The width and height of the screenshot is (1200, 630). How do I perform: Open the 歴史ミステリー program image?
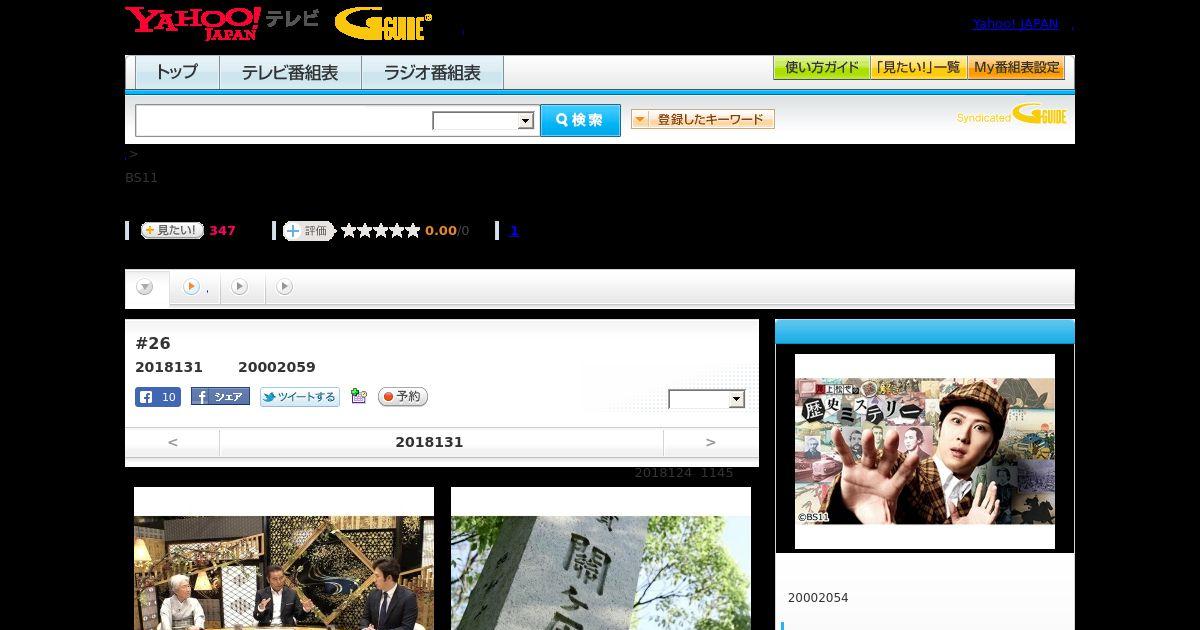tap(925, 451)
